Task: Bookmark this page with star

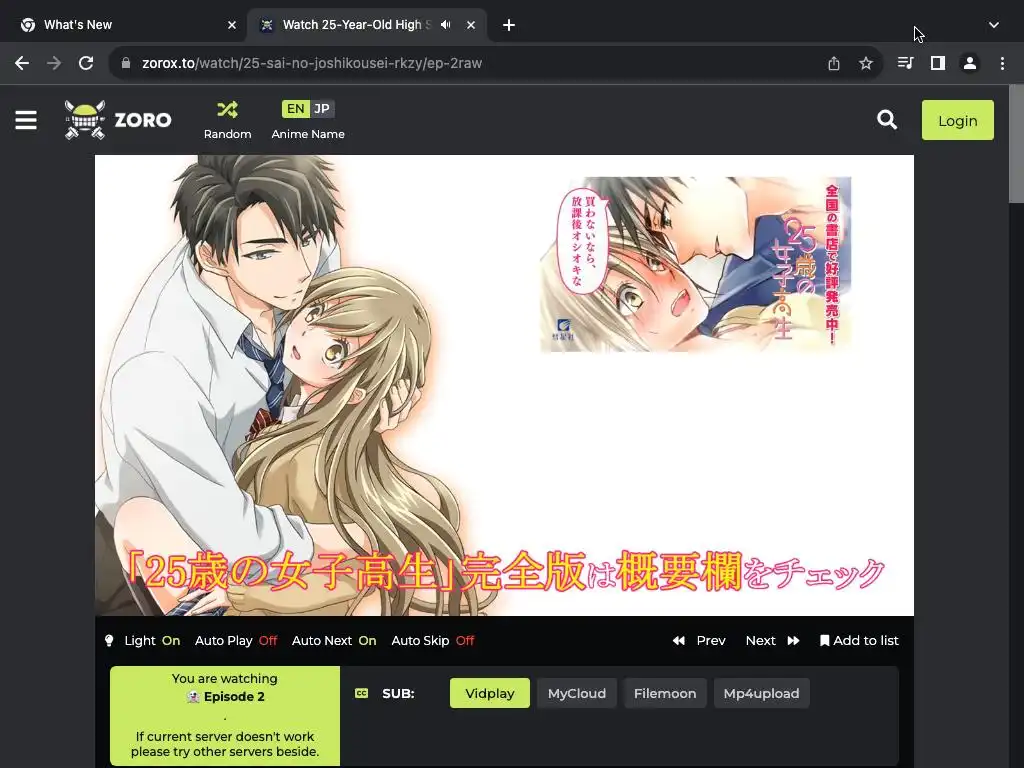Action: pos(865,63)
